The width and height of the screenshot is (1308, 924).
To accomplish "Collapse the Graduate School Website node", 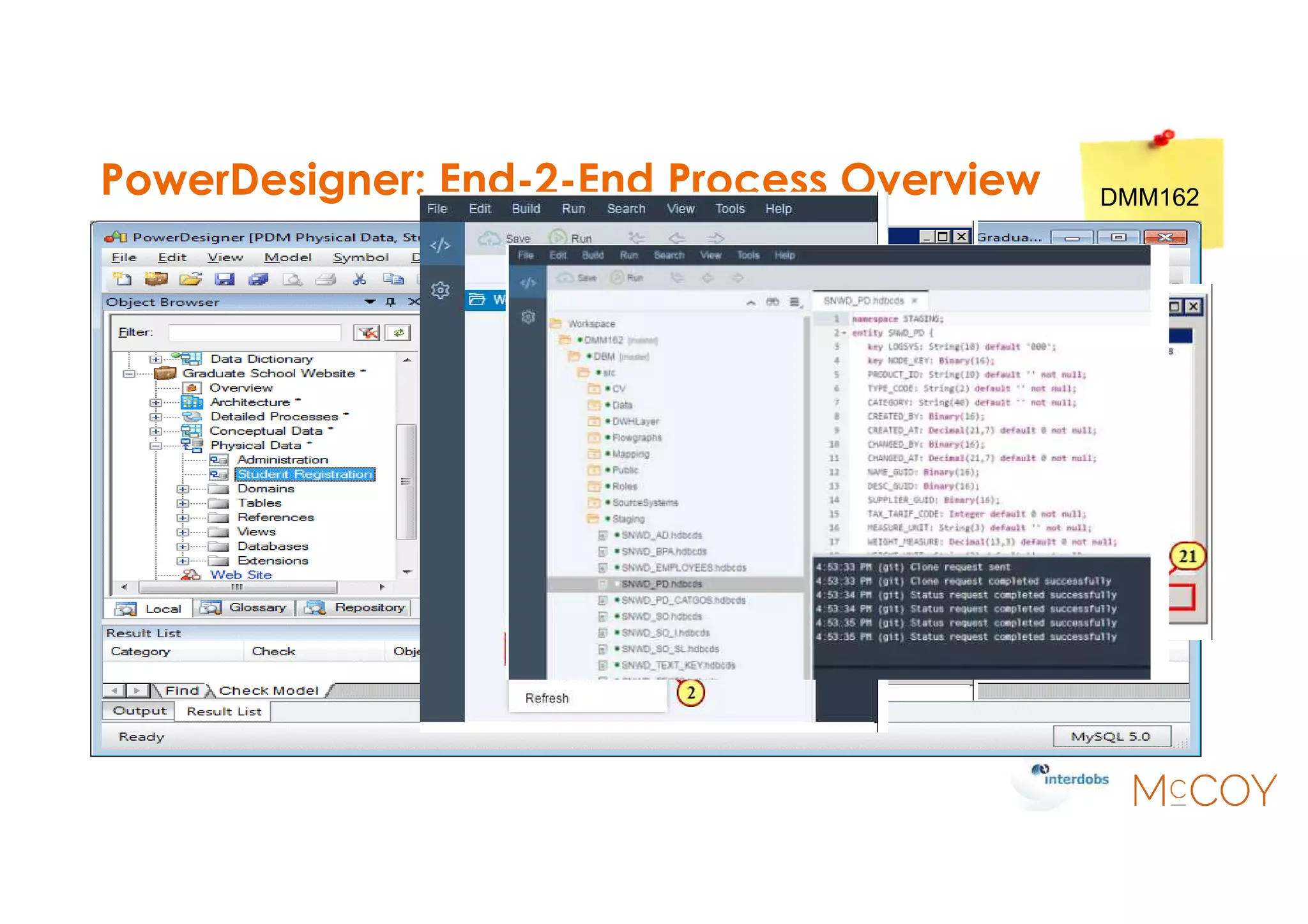I will (128, 374).
